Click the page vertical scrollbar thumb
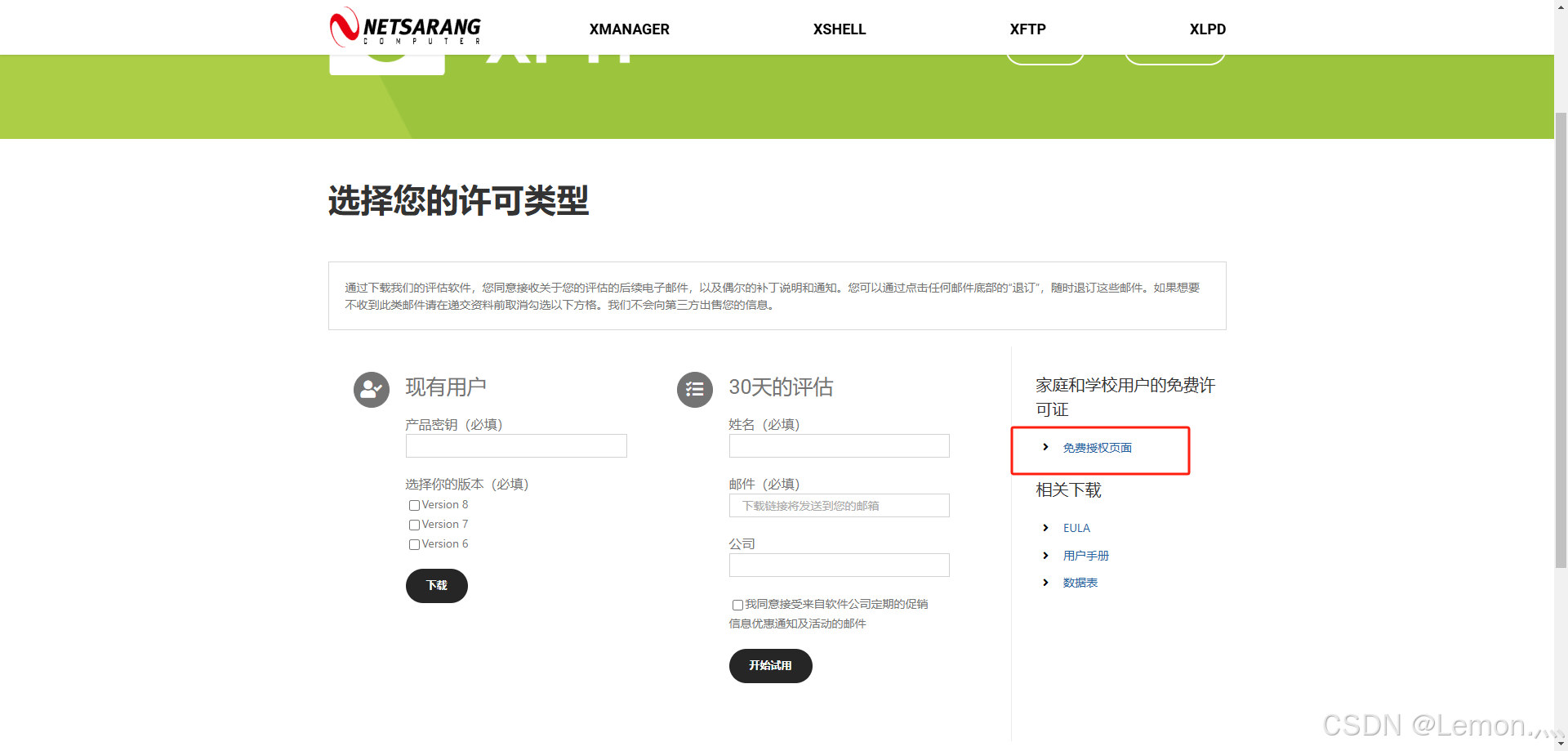 click(x=1561, y=339)
